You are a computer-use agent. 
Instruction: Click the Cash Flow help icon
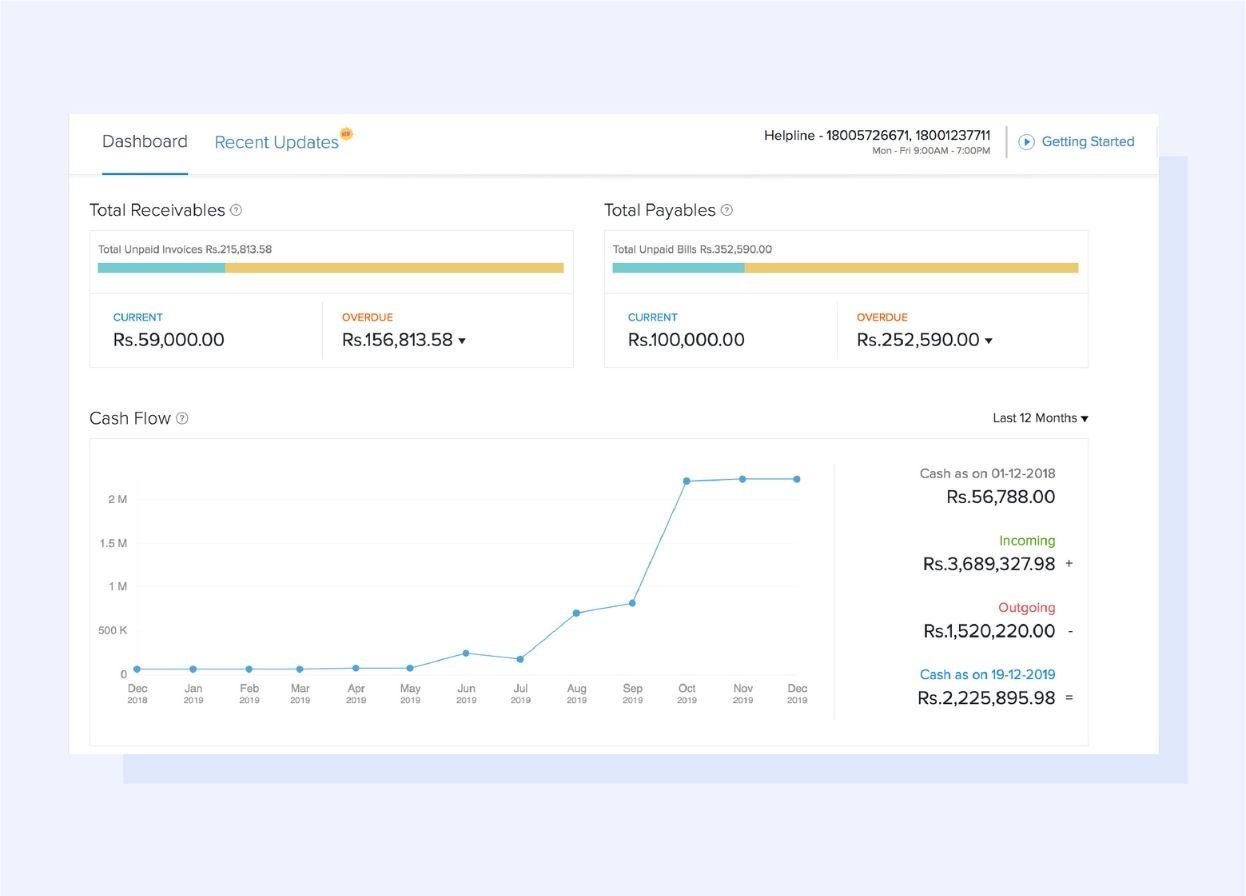(x=182, y=418)
